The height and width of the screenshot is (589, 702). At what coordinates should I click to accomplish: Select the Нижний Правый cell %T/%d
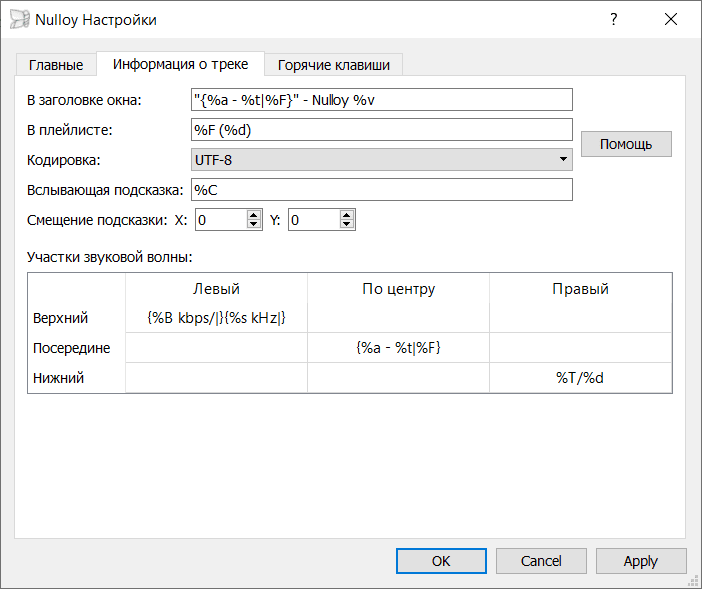coord(580,378)
